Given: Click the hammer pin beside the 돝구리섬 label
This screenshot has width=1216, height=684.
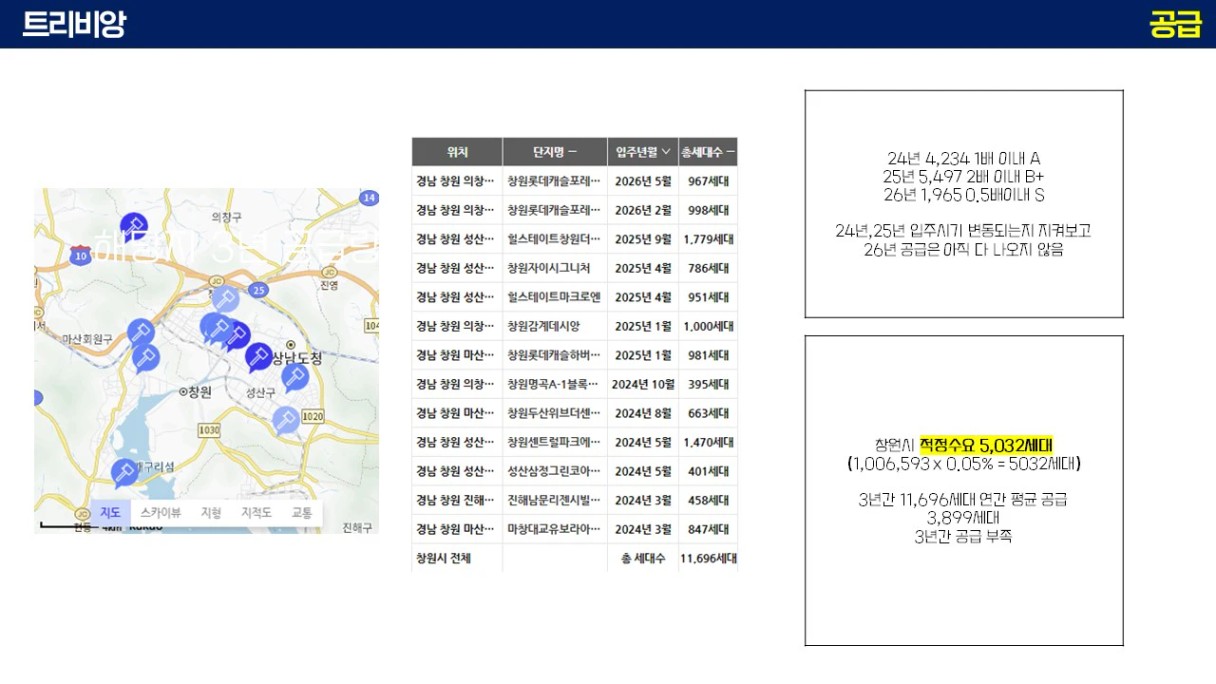Looking at the screenshot, I should point(125,472).
